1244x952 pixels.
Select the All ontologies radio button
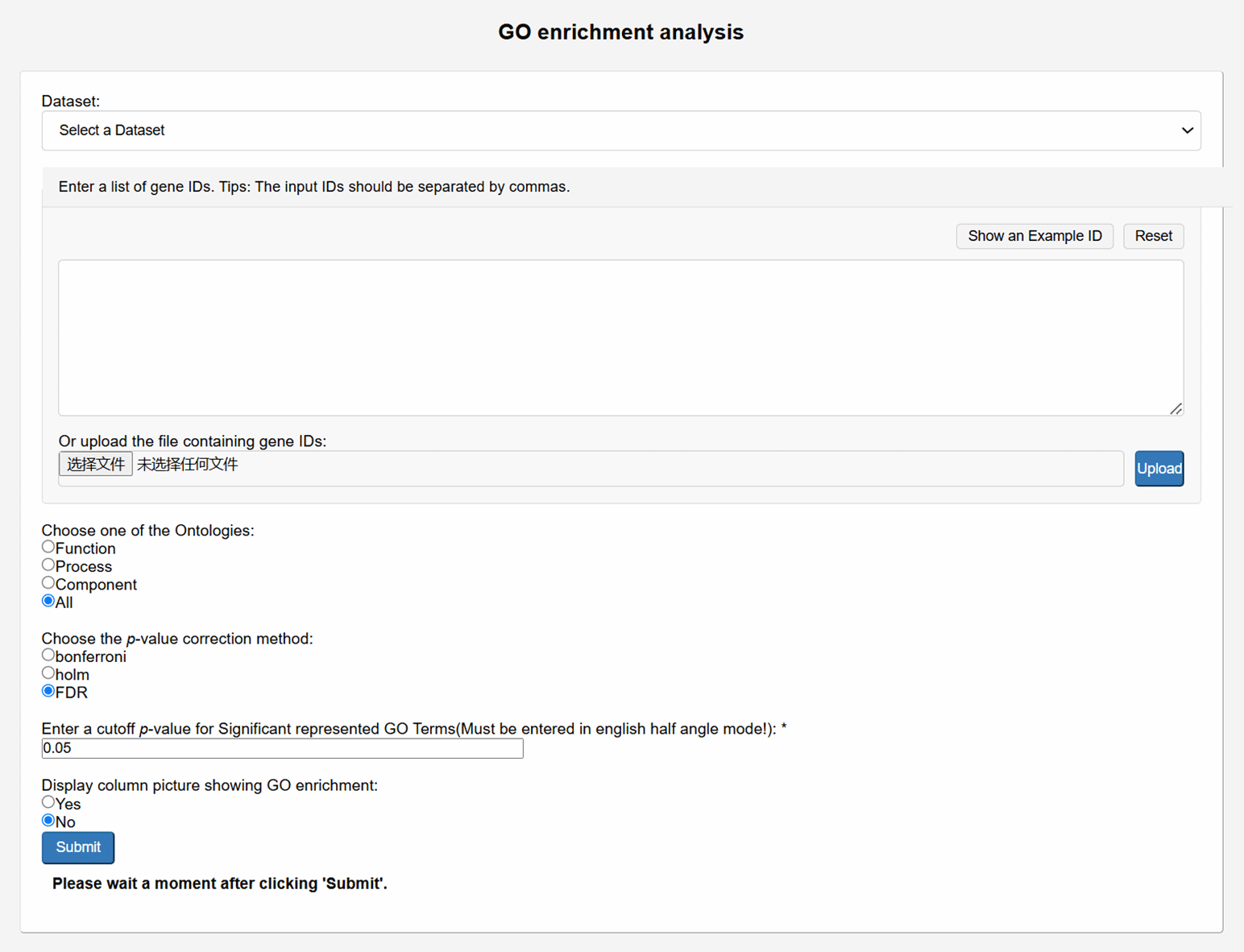pos(48,601)
